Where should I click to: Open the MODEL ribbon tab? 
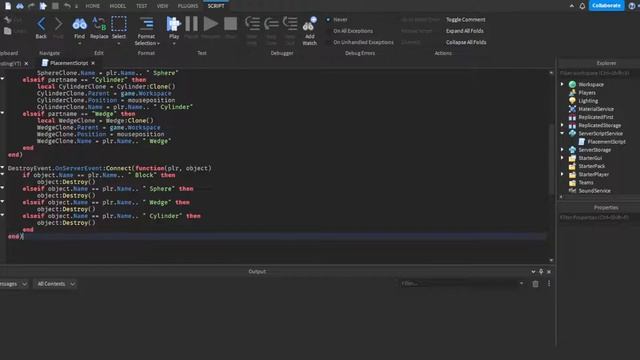tap(118, 6)
